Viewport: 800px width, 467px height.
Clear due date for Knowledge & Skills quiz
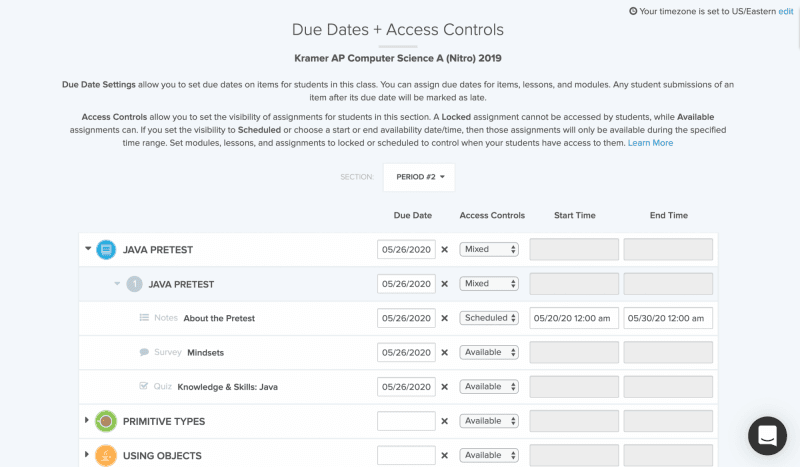(x=445, y=387)
